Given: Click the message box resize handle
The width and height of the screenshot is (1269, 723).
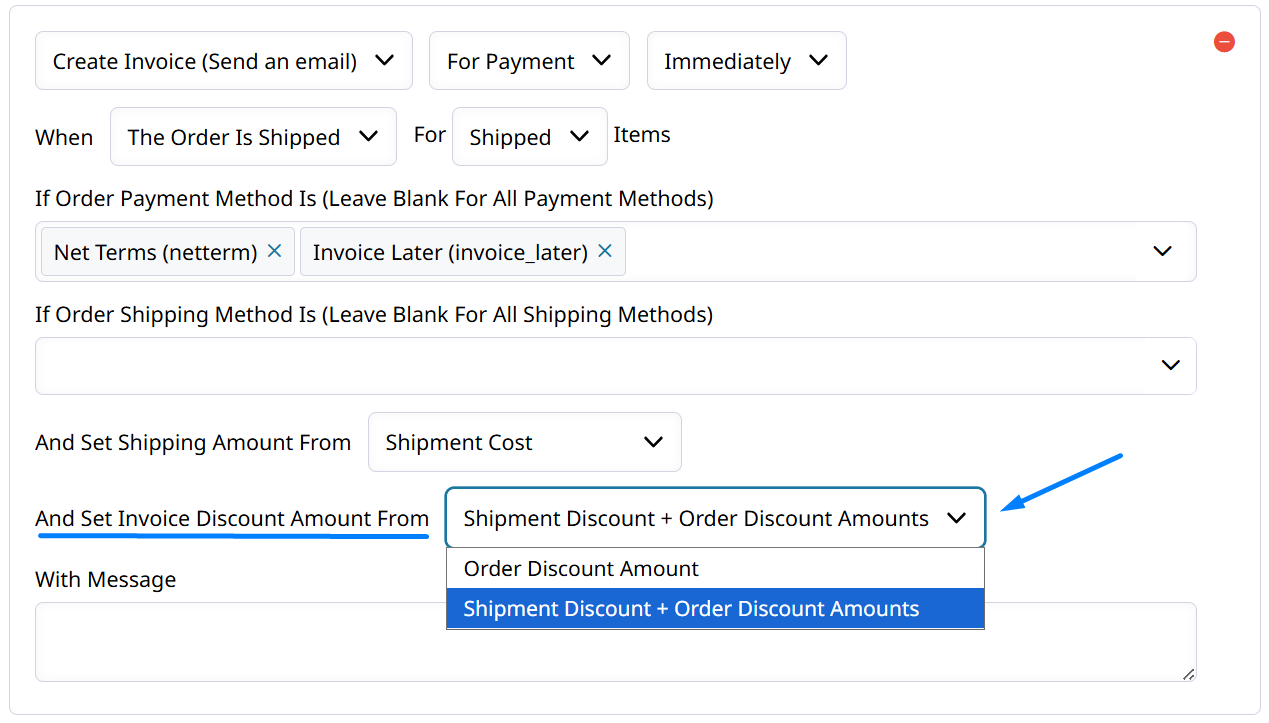Looking at the screenshot, I should tap(1188, 674).
